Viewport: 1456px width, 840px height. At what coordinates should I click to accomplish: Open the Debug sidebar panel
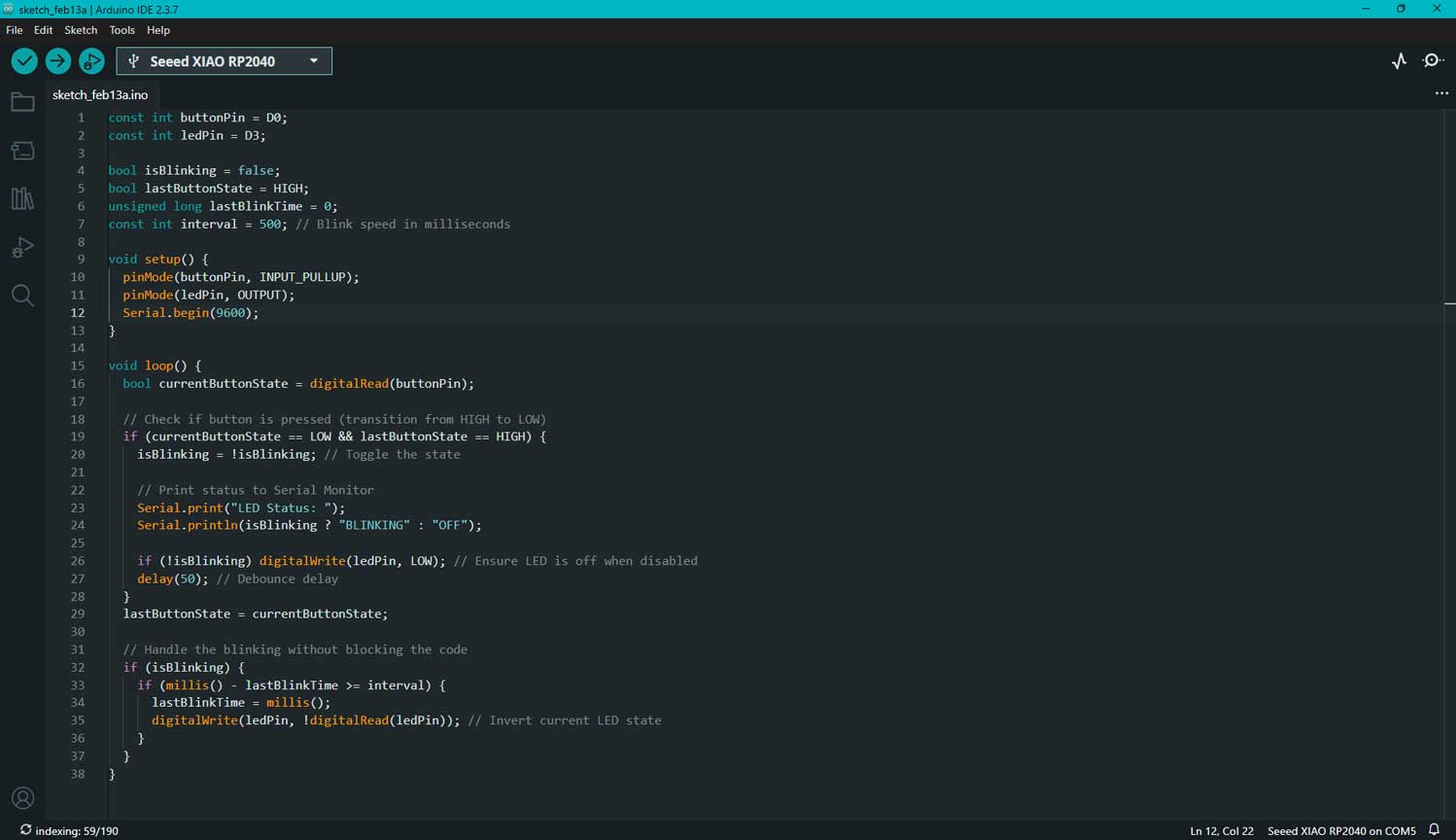click(22, 247)
